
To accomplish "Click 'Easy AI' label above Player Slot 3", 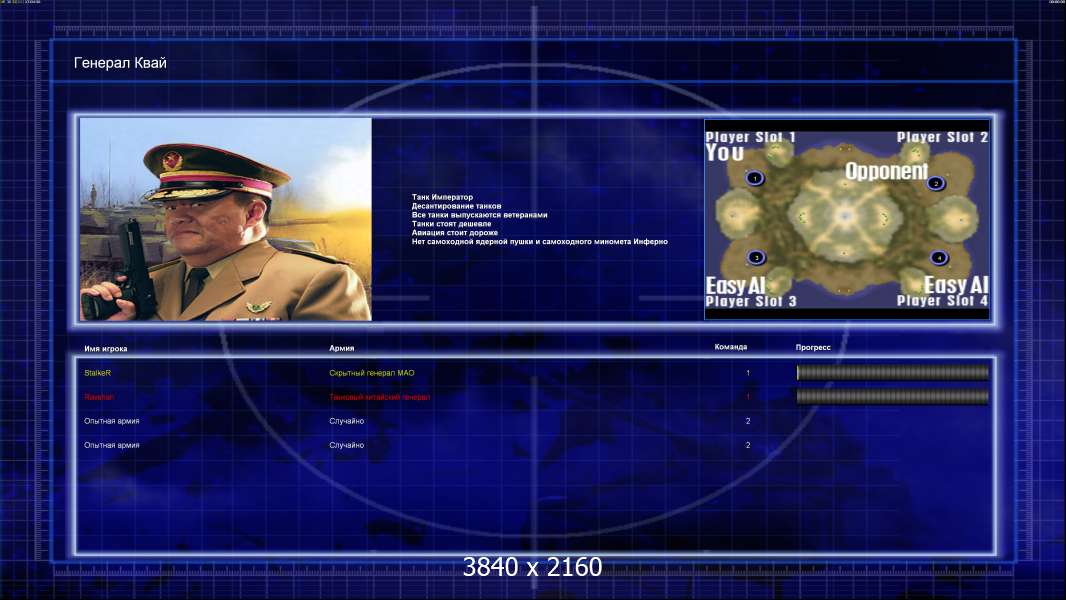I will (736, 285).
